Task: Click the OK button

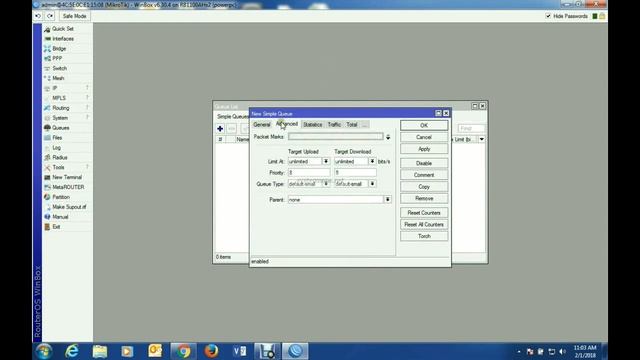Action: [424, 125]
